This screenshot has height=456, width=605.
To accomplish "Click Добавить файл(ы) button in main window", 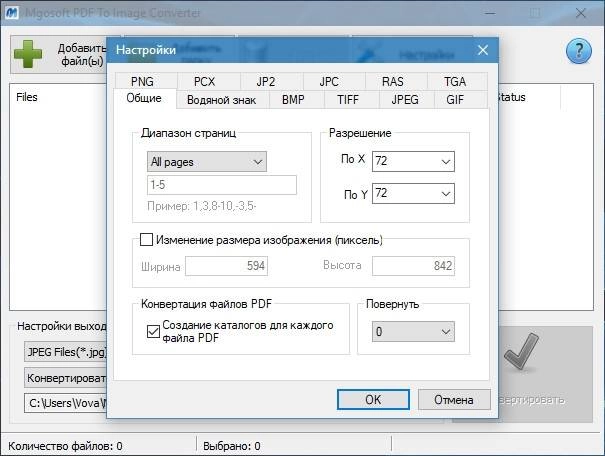I will 59,54.
